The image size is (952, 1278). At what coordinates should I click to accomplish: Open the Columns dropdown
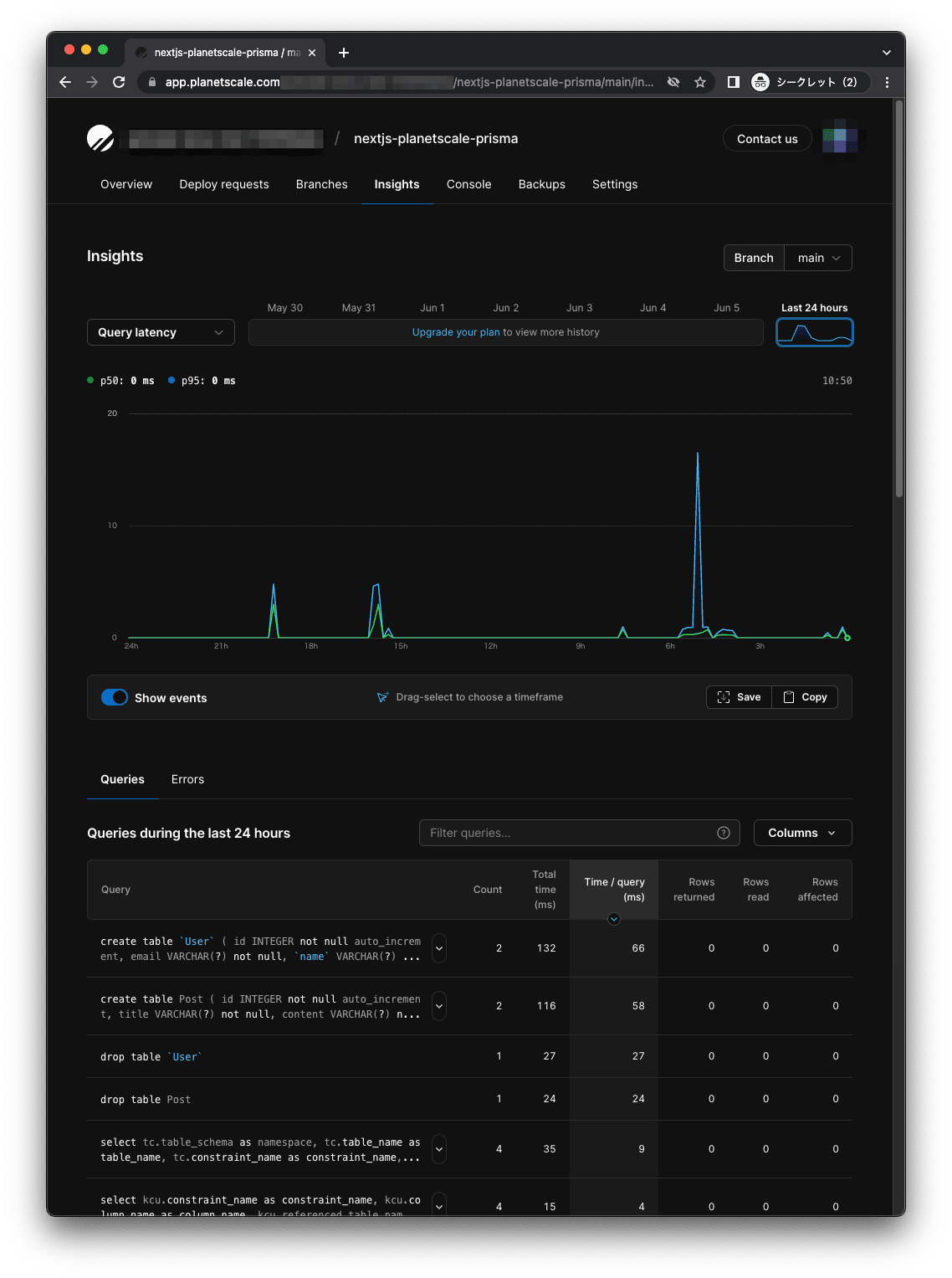click(803, 833)
